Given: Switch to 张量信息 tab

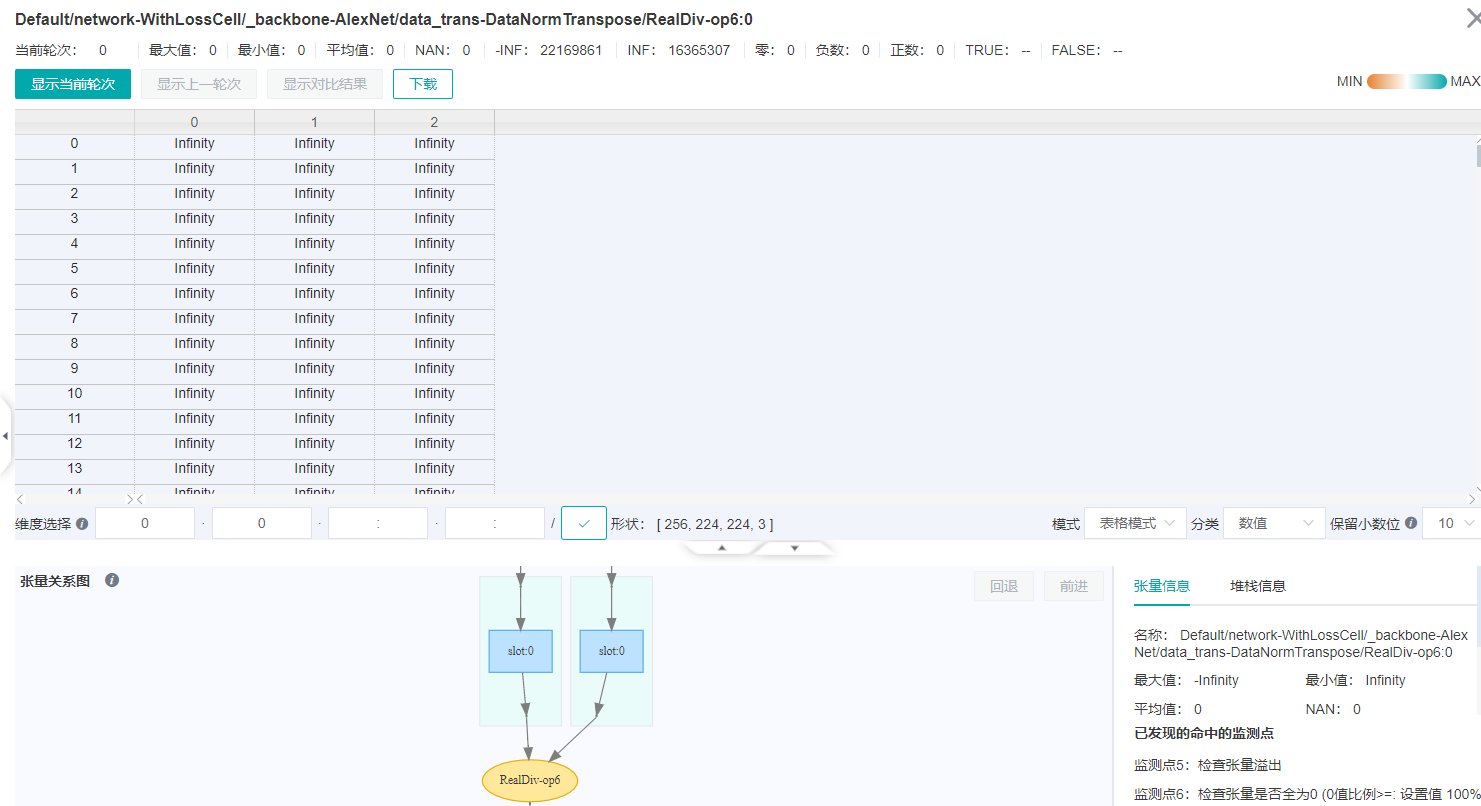Looking at the screenshot, I should click(1162, 586).
